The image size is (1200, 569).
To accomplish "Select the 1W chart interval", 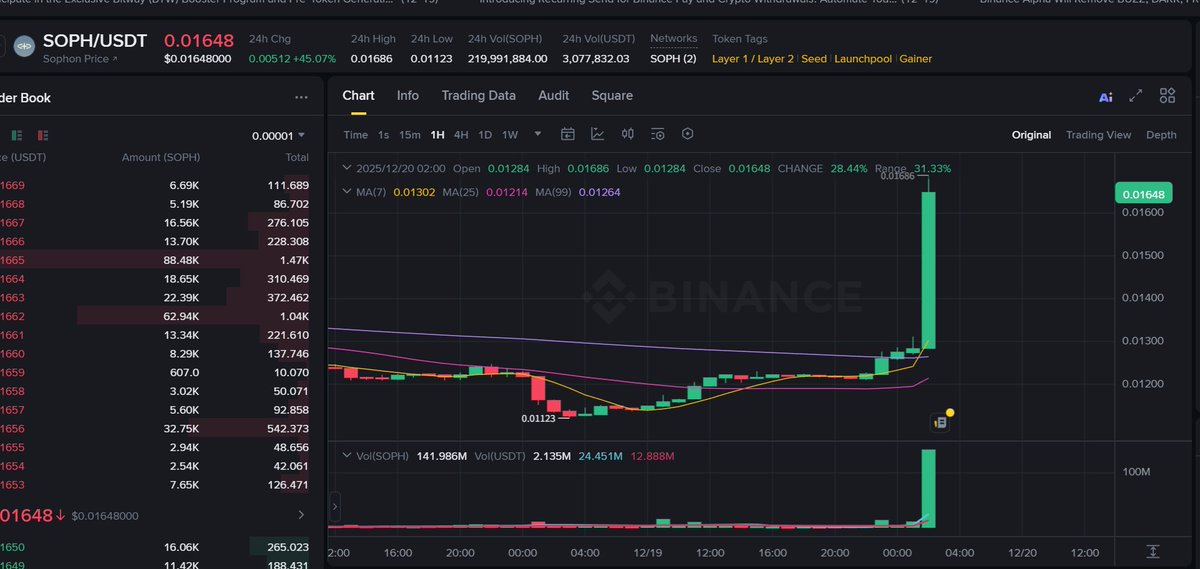I will pyautogui.click(x=510, y=135).
